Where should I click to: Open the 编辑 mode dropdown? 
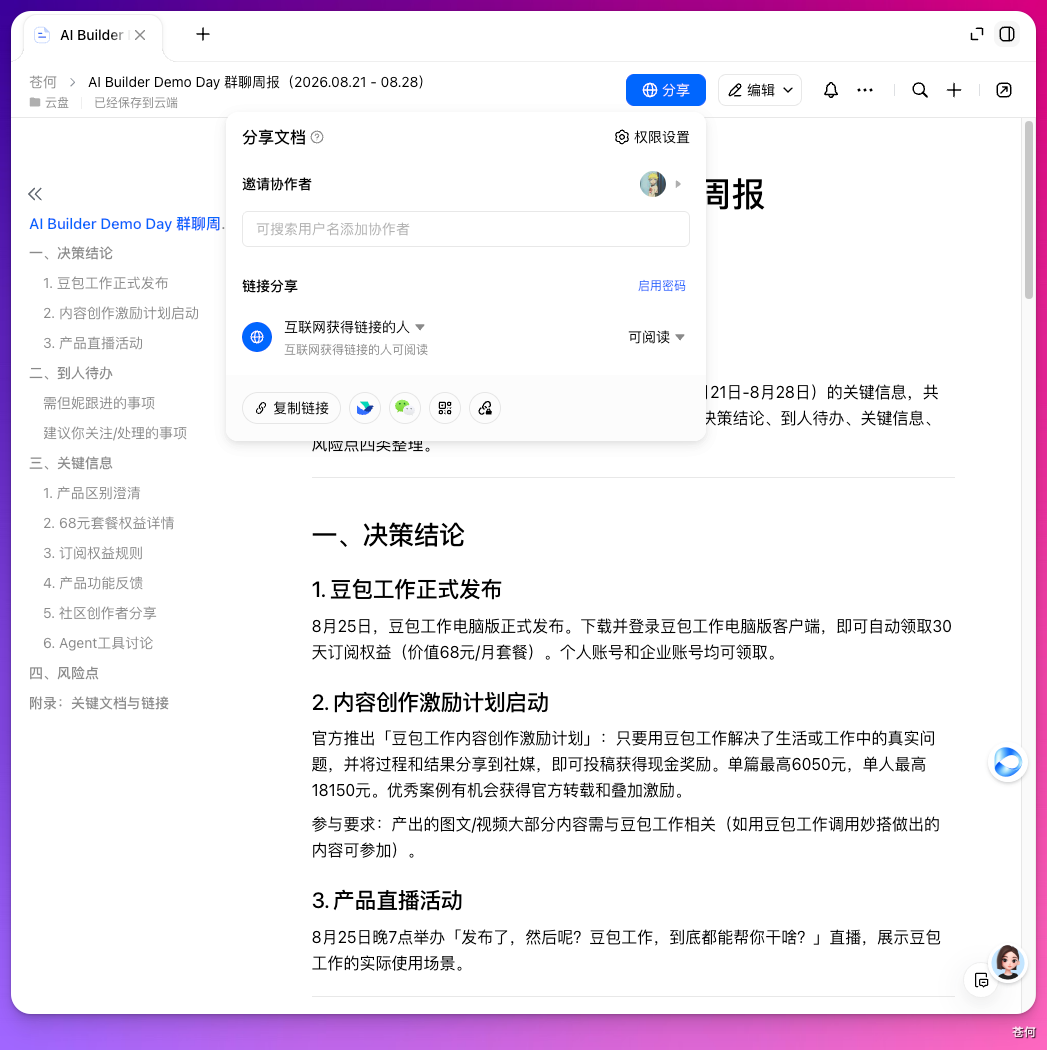pyautogui.click(x=760, y=90)
